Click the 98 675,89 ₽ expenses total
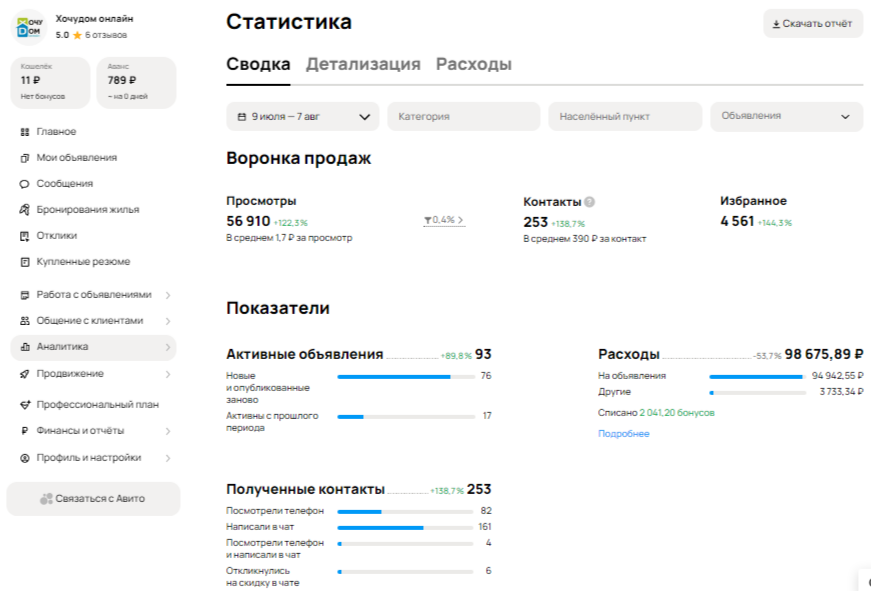The image size is (871, 591). pos(824,354)
